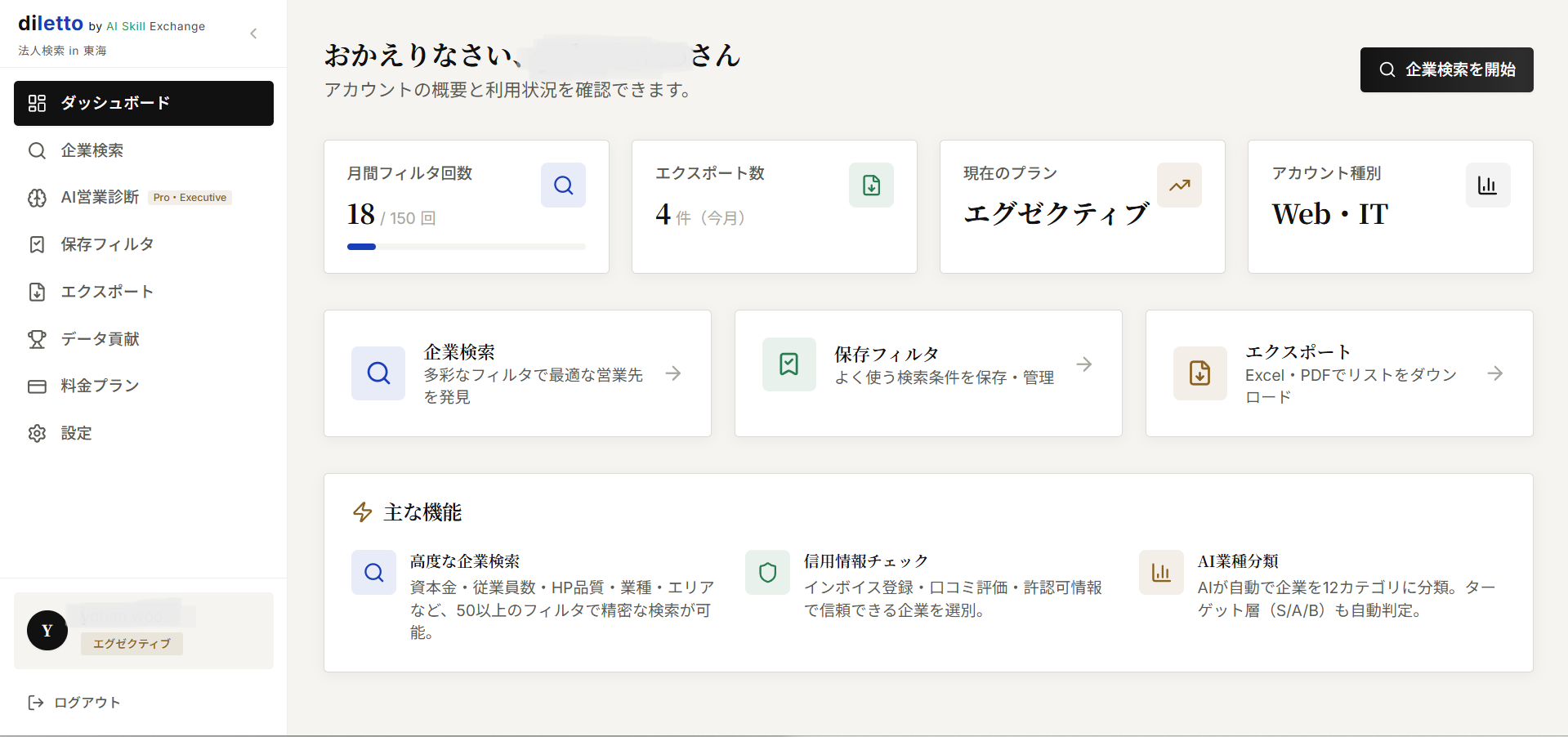Click the 企業検索を開始 button

1446,69
